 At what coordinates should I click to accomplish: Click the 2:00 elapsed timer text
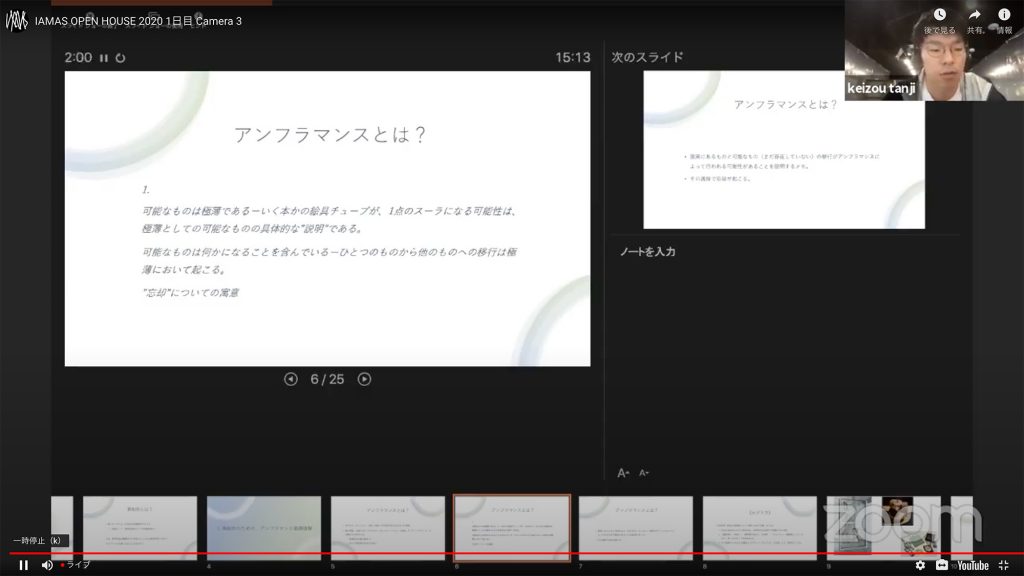pyautogui.click(x=78, y=57)
